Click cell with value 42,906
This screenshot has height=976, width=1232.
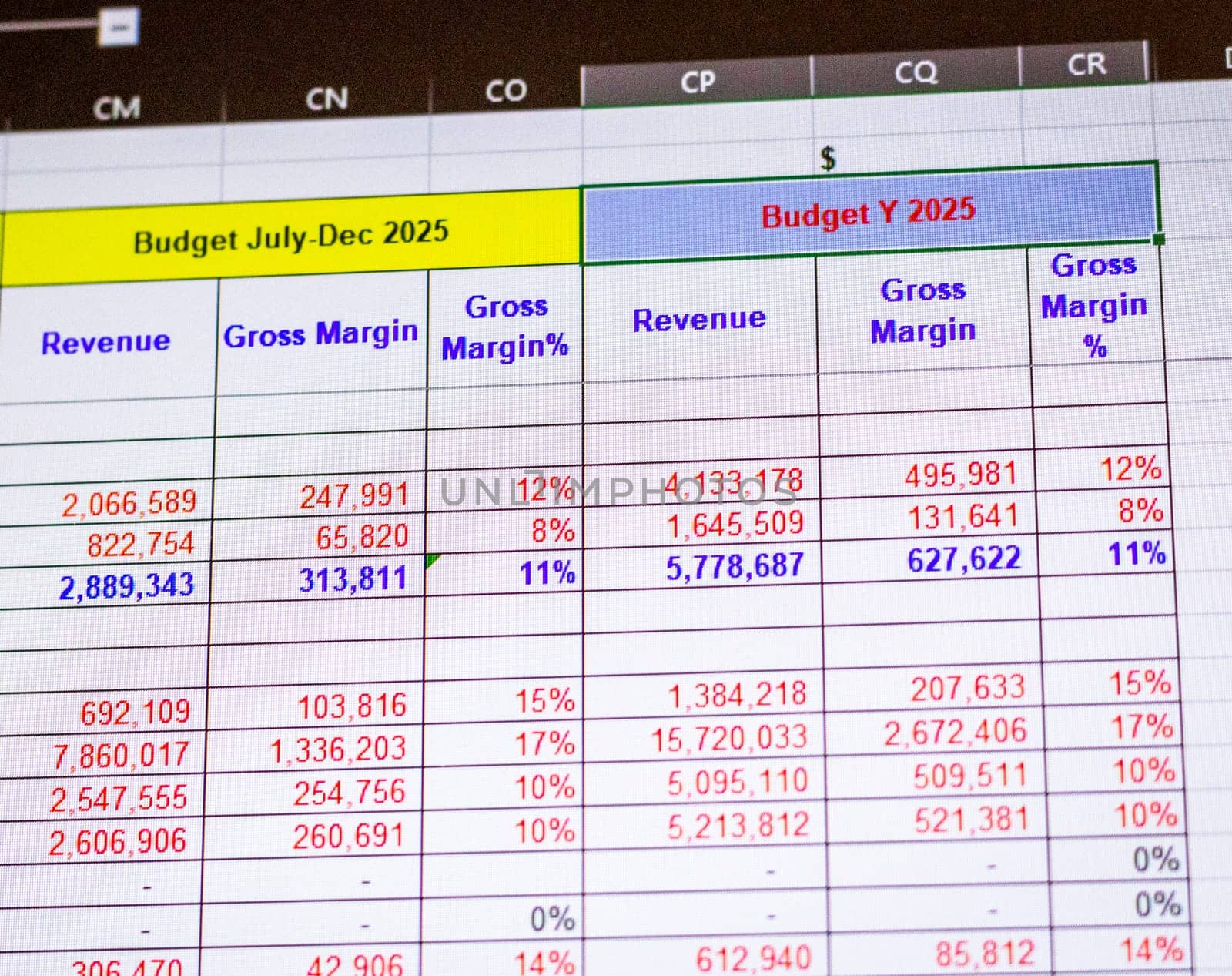point(310,963)
